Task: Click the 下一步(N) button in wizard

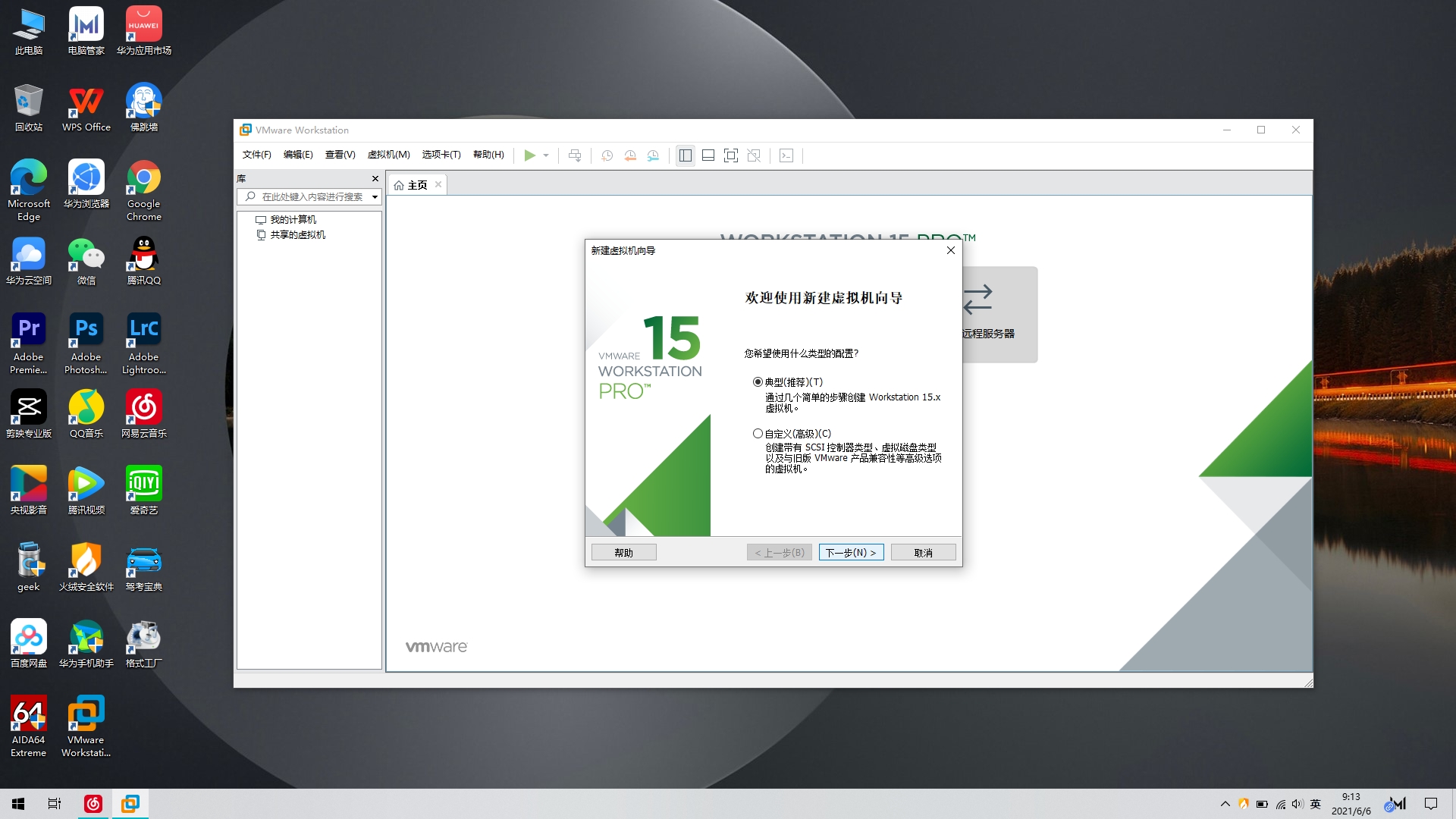Action: click(851, 553)
